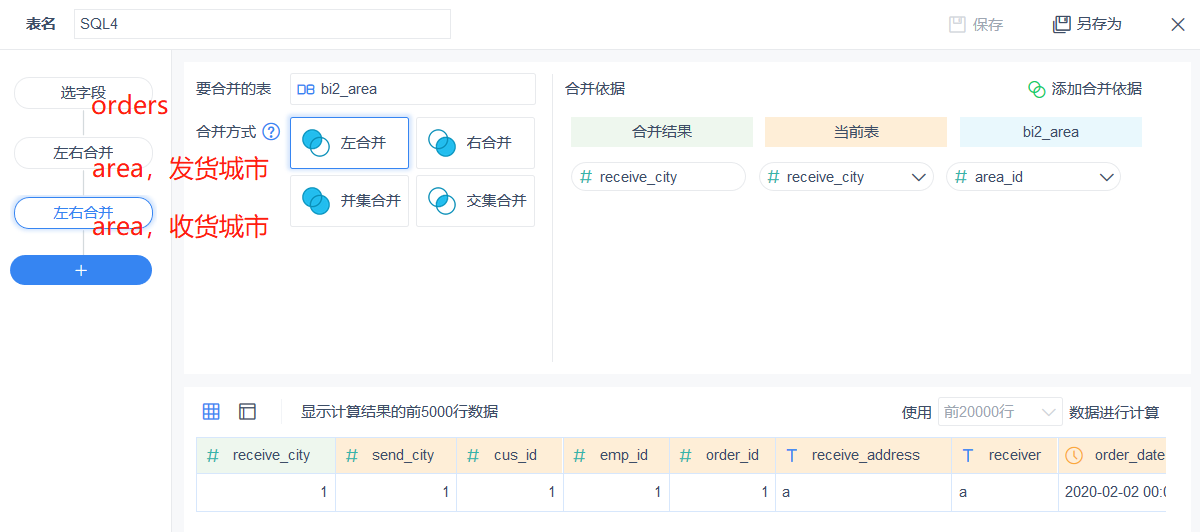Click the blue plus add step button

click(81, 270)
